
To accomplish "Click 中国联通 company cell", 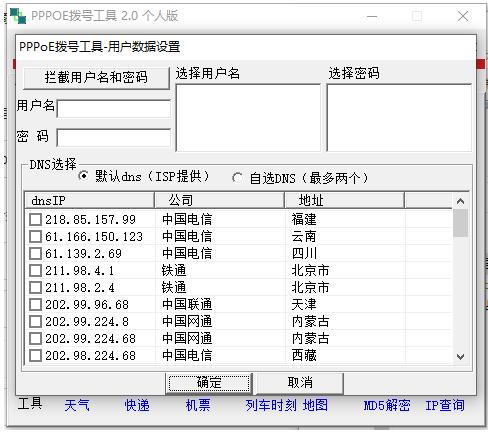I will pyautogui.click(x=187, y=305).
